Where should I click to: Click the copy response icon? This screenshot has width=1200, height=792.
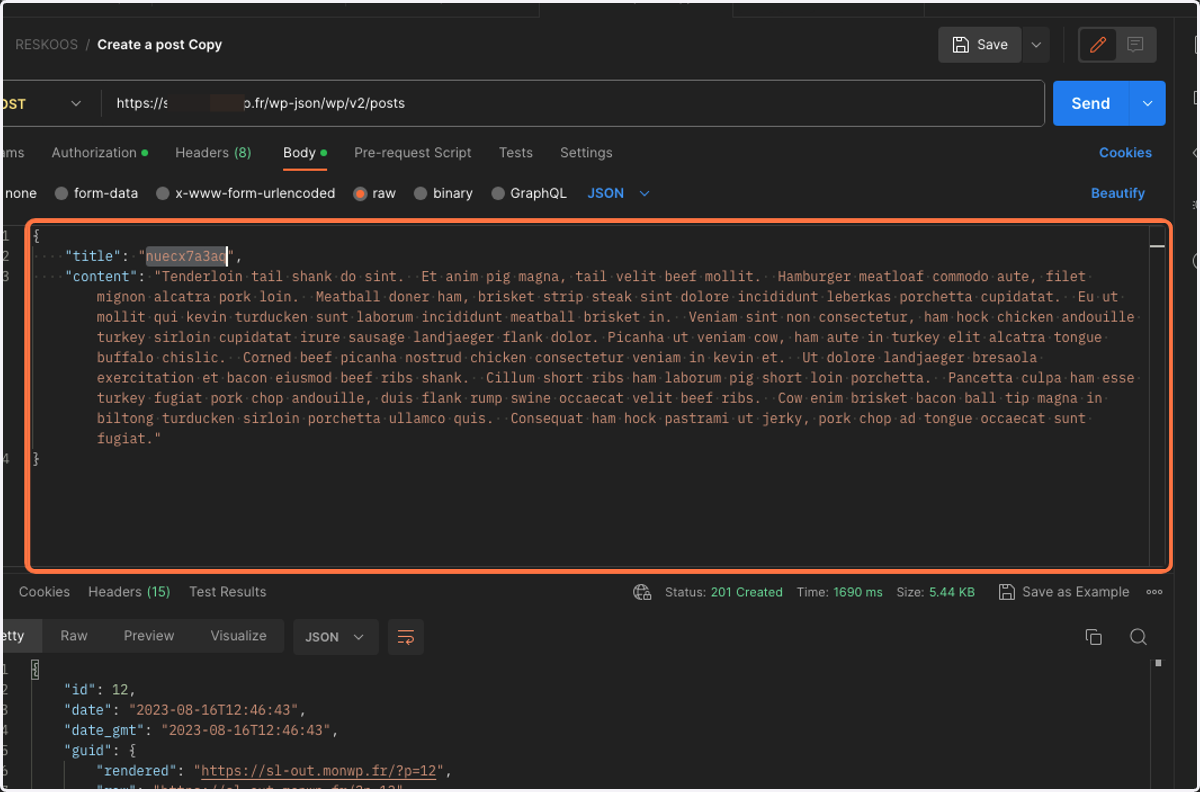click(x=1094, y=637)
